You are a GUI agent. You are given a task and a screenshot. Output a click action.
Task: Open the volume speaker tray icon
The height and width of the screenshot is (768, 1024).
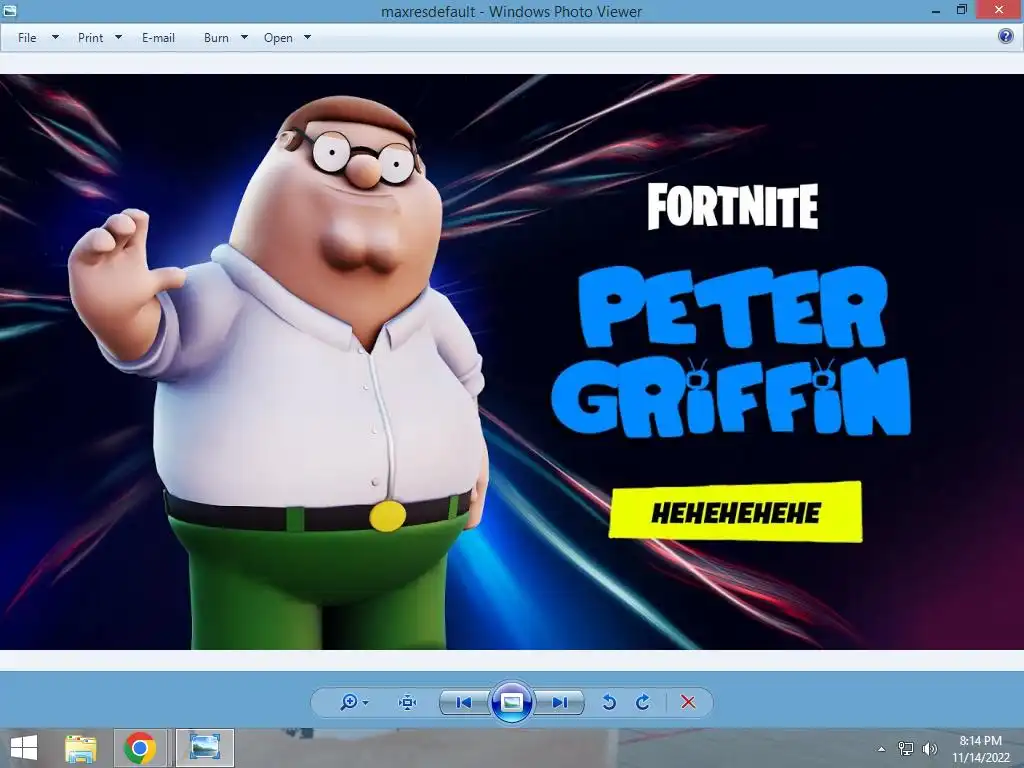[x=929, y=748]
